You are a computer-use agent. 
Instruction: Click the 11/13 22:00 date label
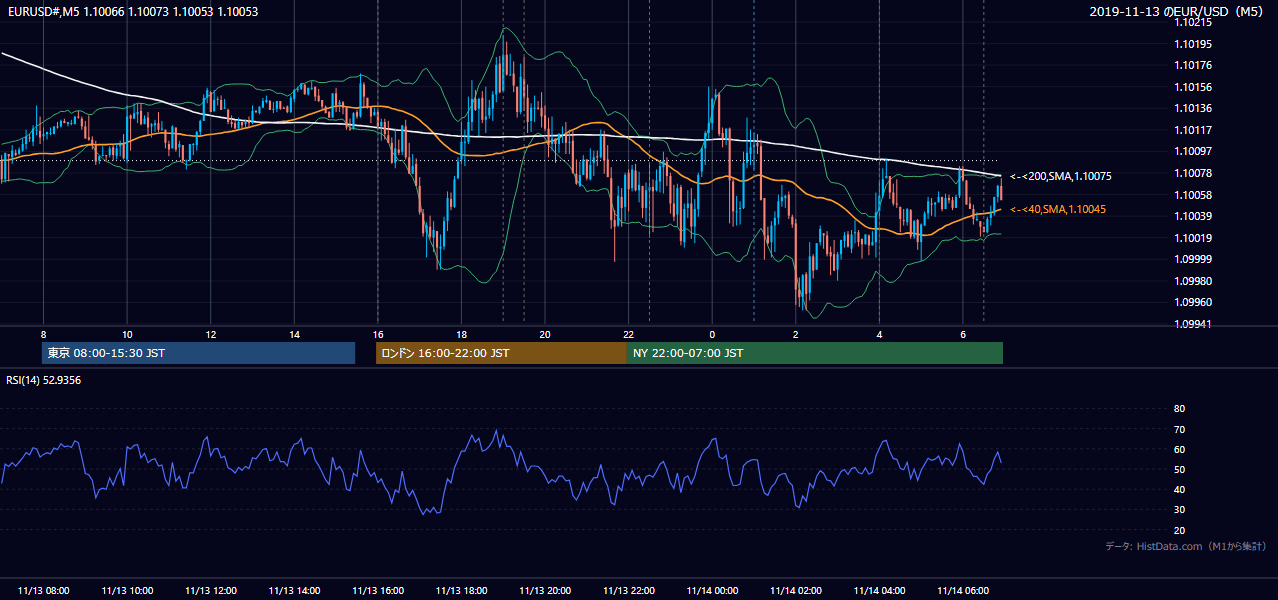click(629, 591)
